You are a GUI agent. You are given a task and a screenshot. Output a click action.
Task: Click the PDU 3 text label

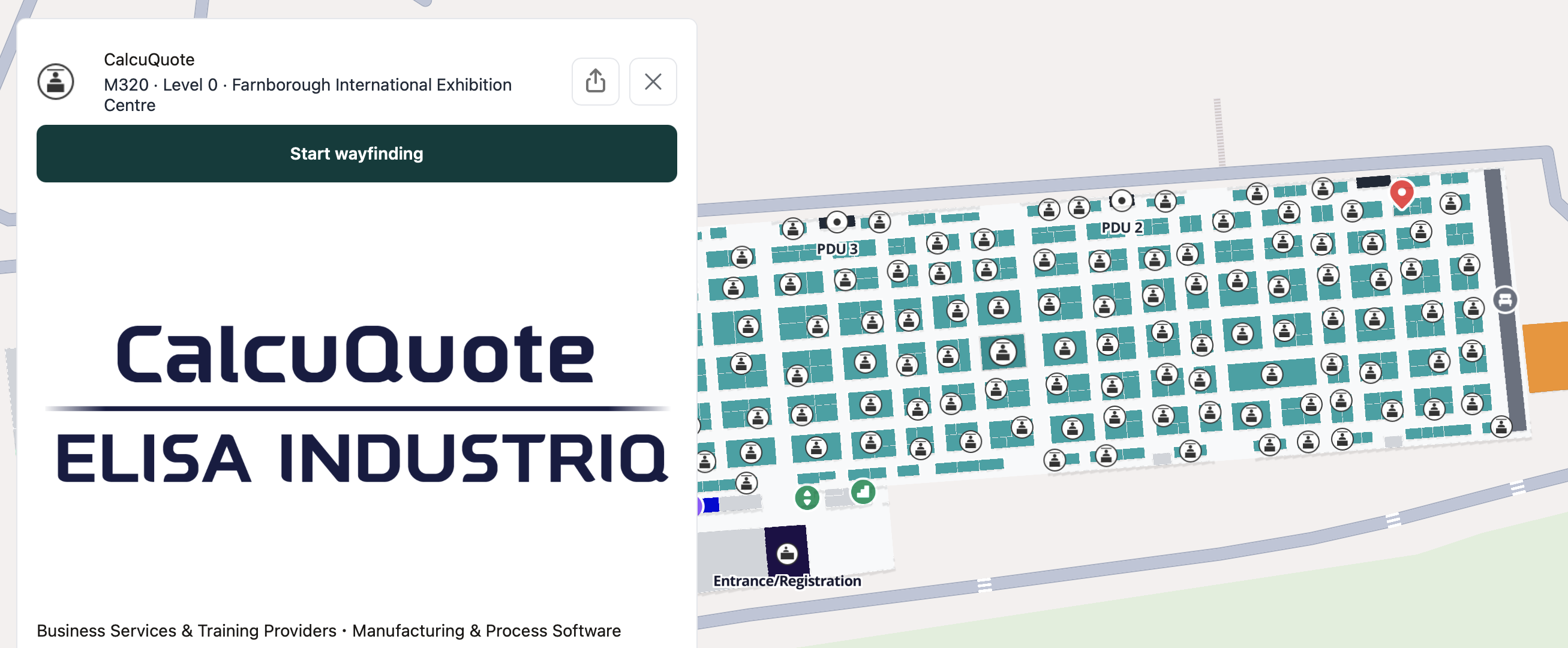coord(837,248)
